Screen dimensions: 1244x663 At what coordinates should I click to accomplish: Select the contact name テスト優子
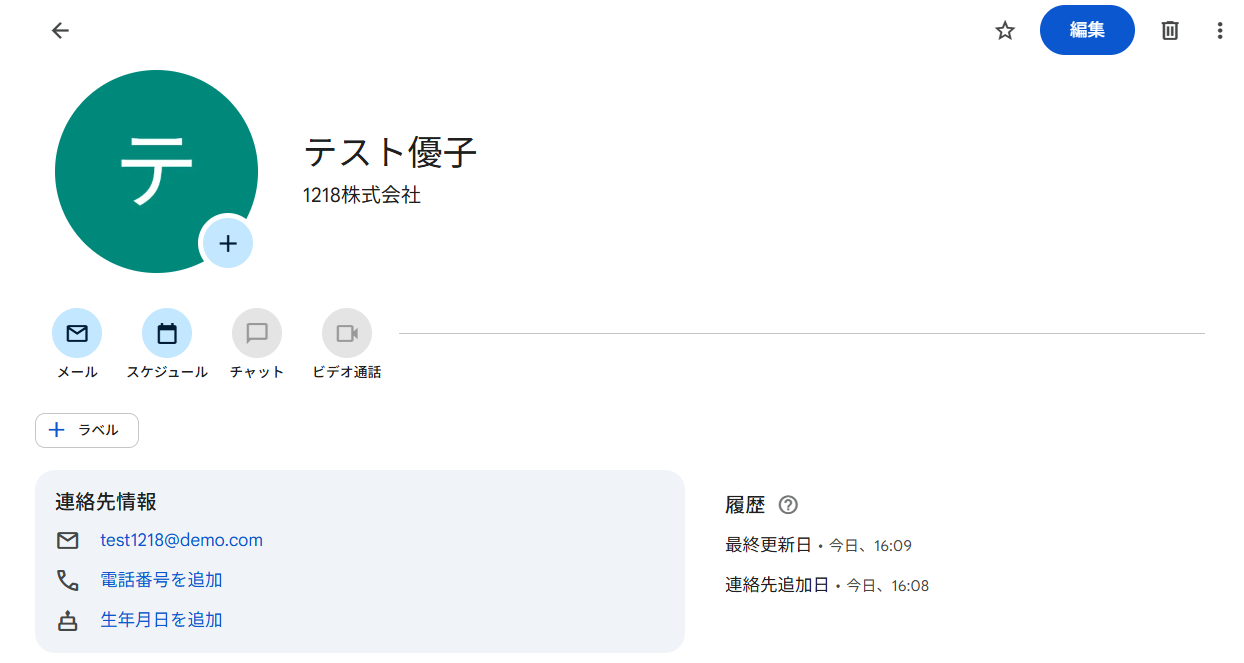390,153
